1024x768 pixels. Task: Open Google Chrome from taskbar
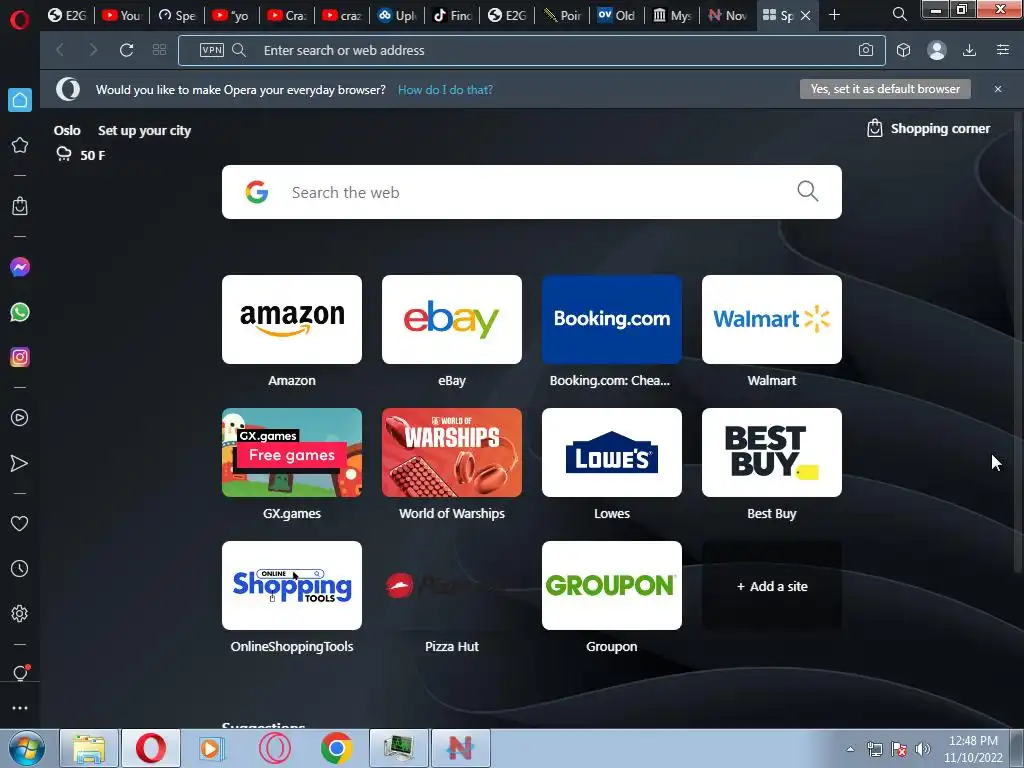pyautogui.click(x=336, y=748)
